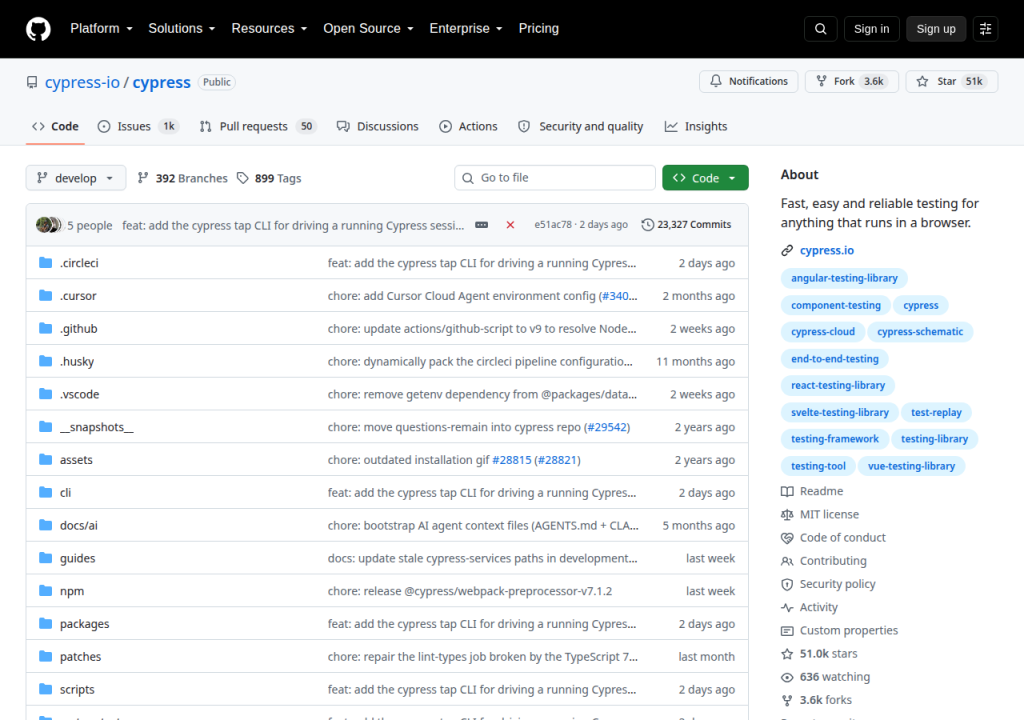The width and height of the screenshot is (1024, 720).
Task: Click the failed status X on latest commit
Action: tap(510, 225)
